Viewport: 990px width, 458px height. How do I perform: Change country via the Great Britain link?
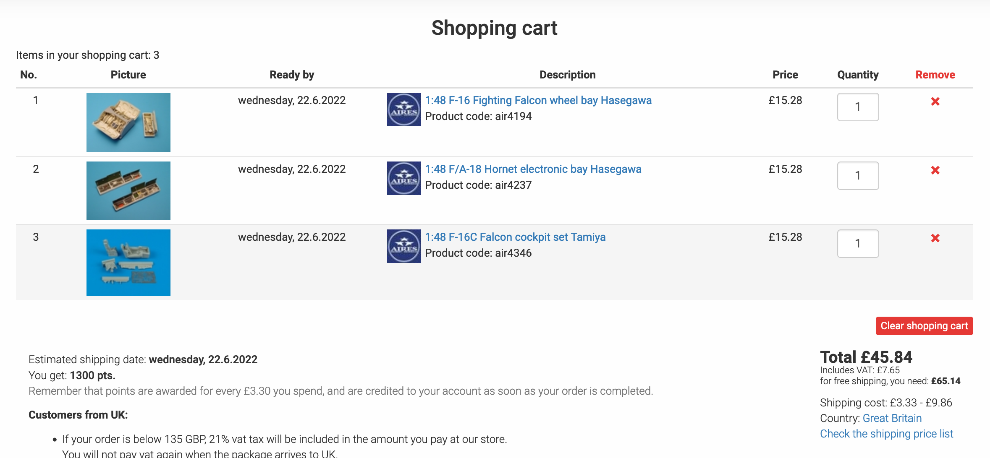892,418
